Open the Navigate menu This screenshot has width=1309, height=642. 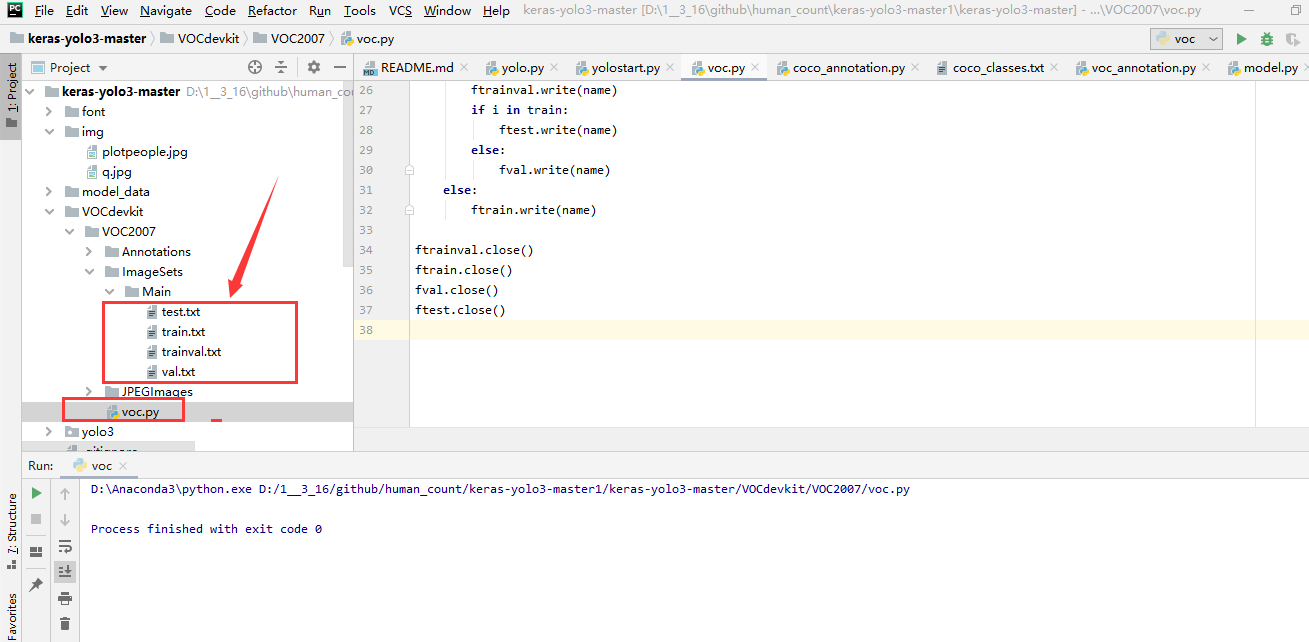click(166, 11)
